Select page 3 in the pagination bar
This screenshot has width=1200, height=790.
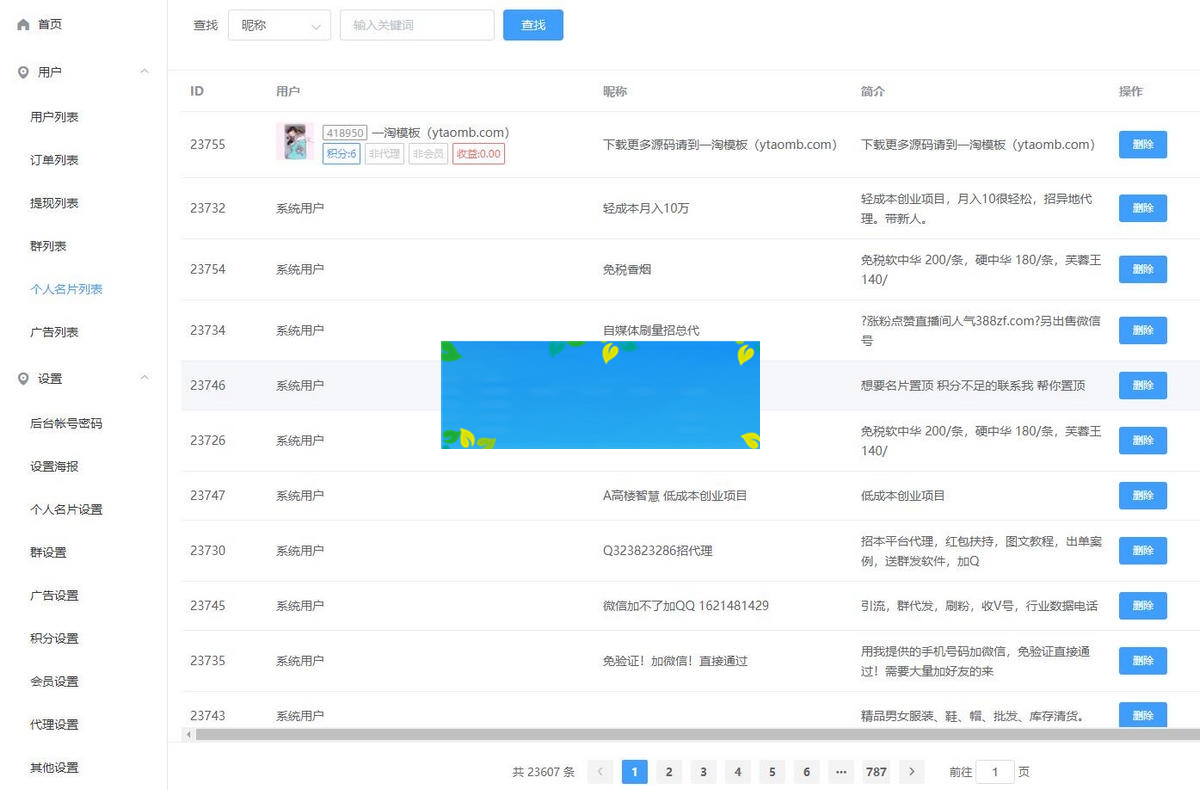point(703,771)
